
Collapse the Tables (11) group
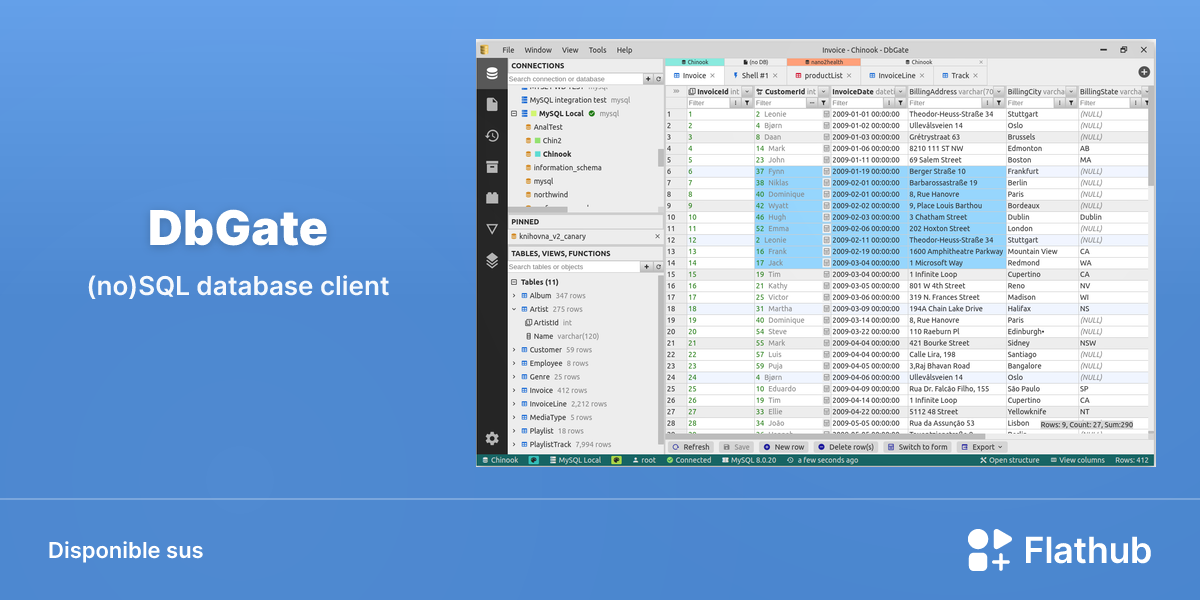coord(513,282)
